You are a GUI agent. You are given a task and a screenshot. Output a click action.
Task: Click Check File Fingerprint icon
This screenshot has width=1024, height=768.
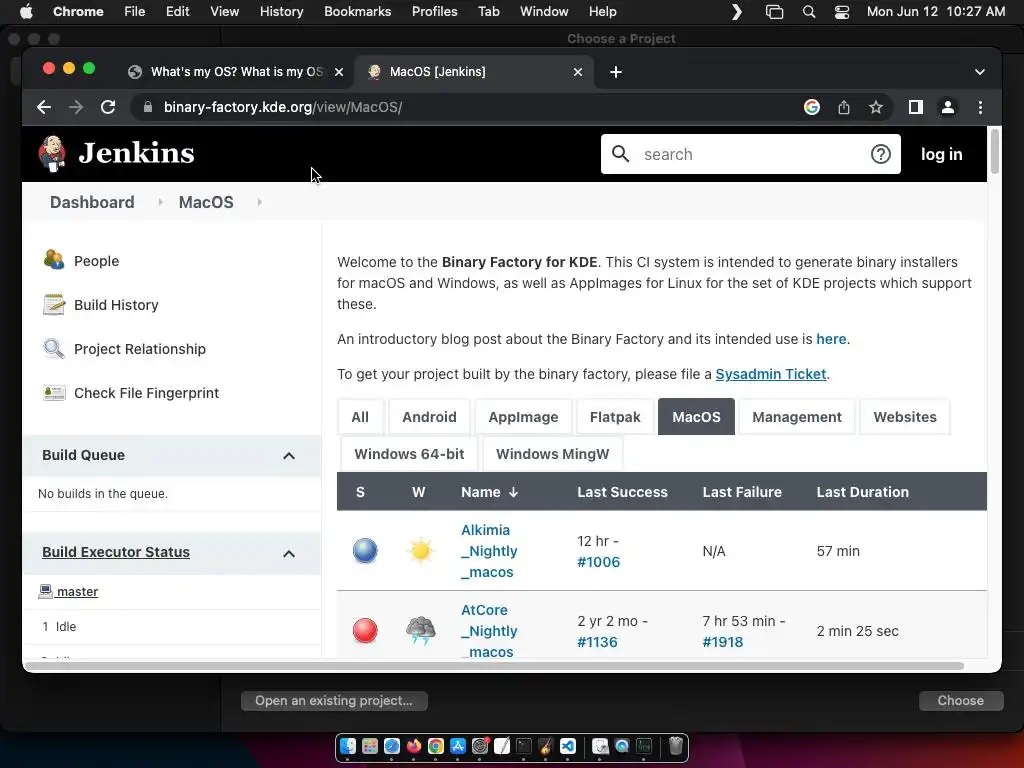54,392
